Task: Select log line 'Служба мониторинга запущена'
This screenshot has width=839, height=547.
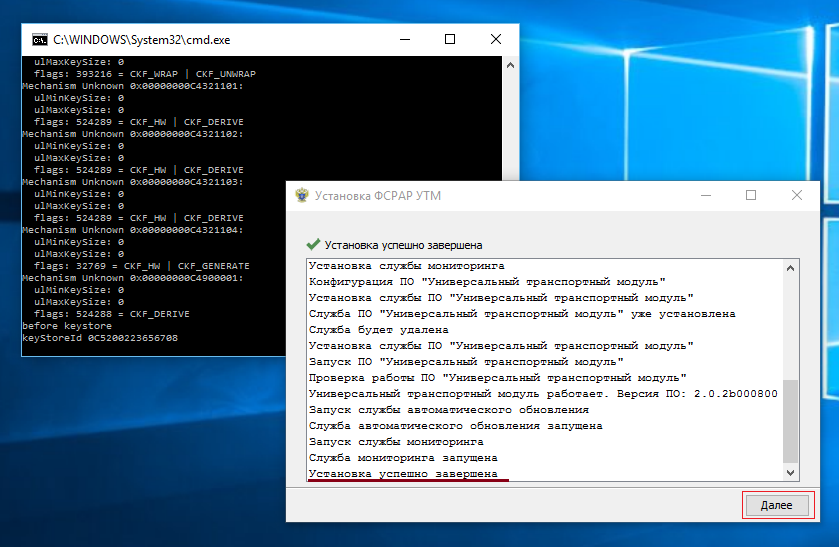Action: (403, 459)
